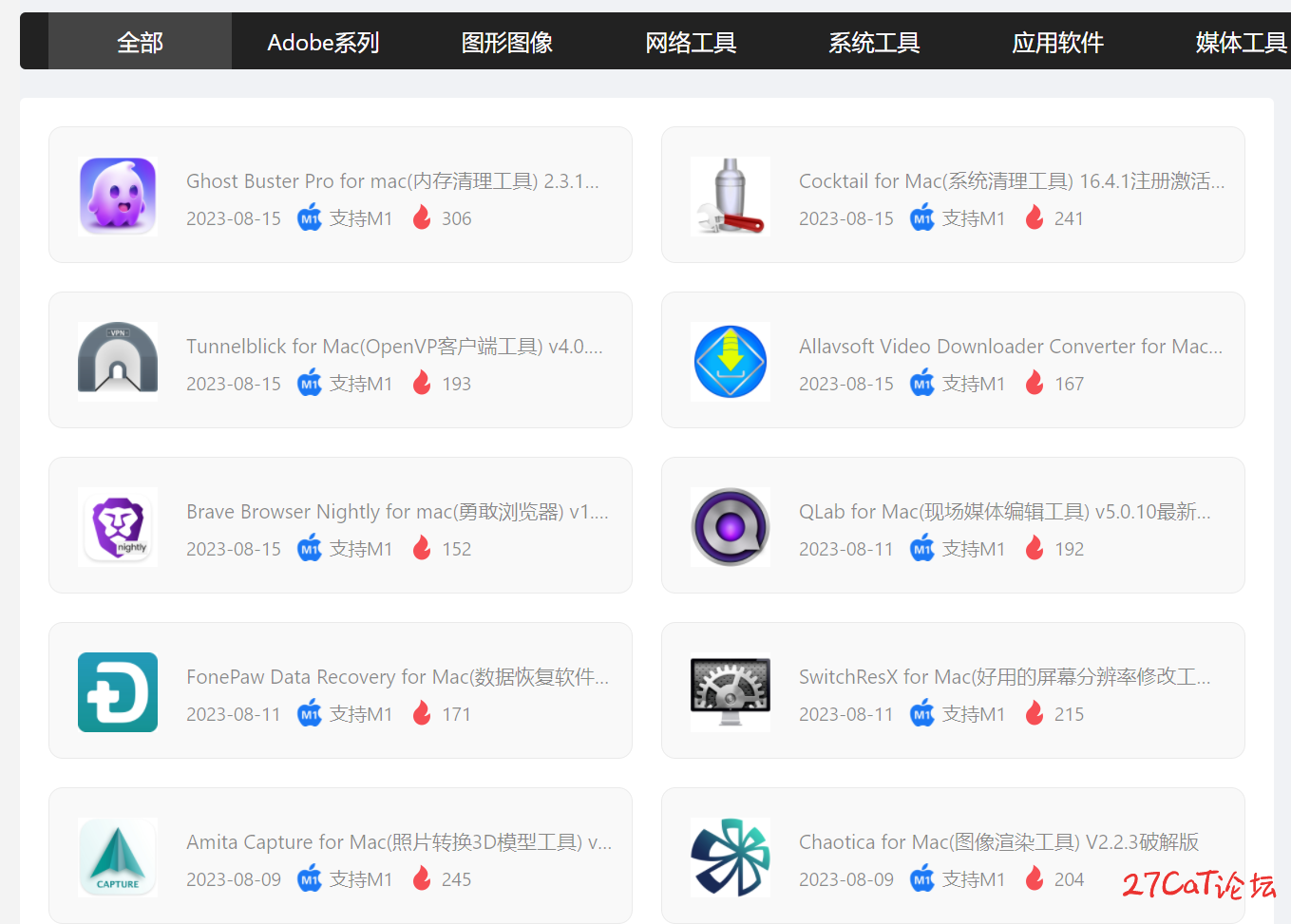The height and width of the screenshot is (924, 1291).
Task: Open the Ghost Buster Pro app icon
Action: (118, 196)
